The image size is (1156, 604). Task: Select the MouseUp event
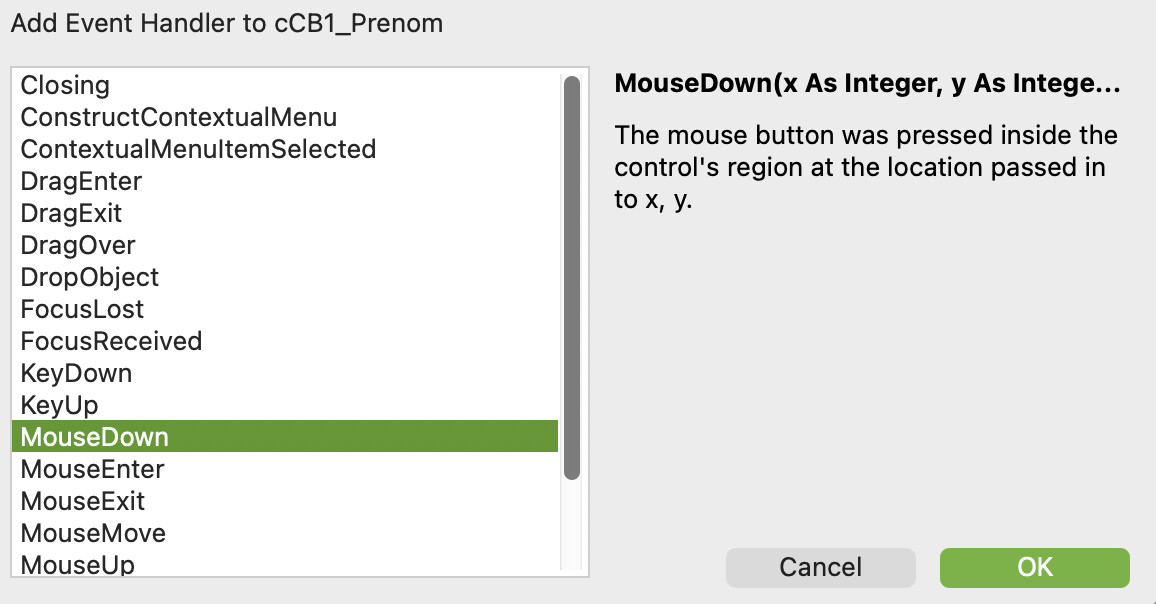pyautogui.click(x=77, y=565)
